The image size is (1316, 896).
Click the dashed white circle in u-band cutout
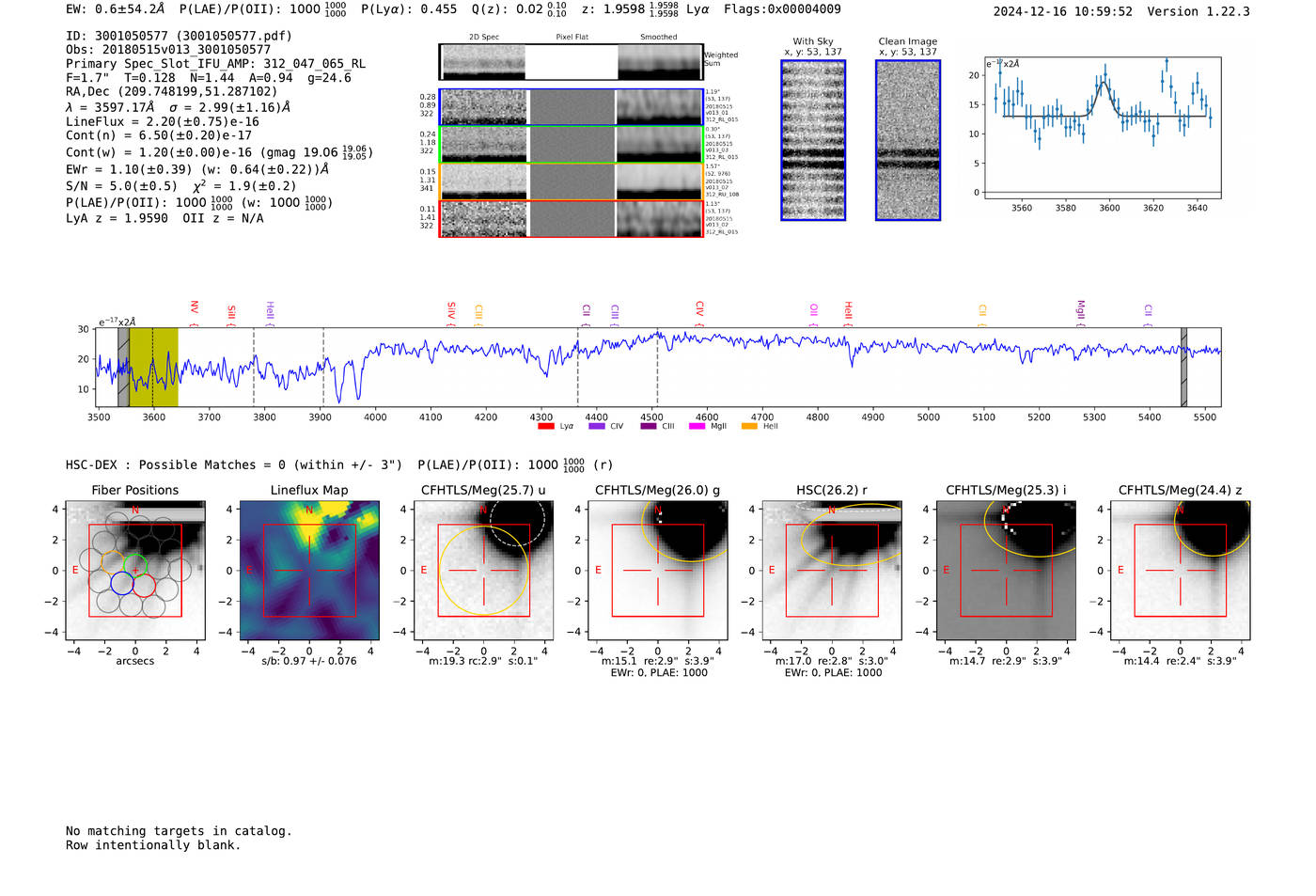click(517, 520)
